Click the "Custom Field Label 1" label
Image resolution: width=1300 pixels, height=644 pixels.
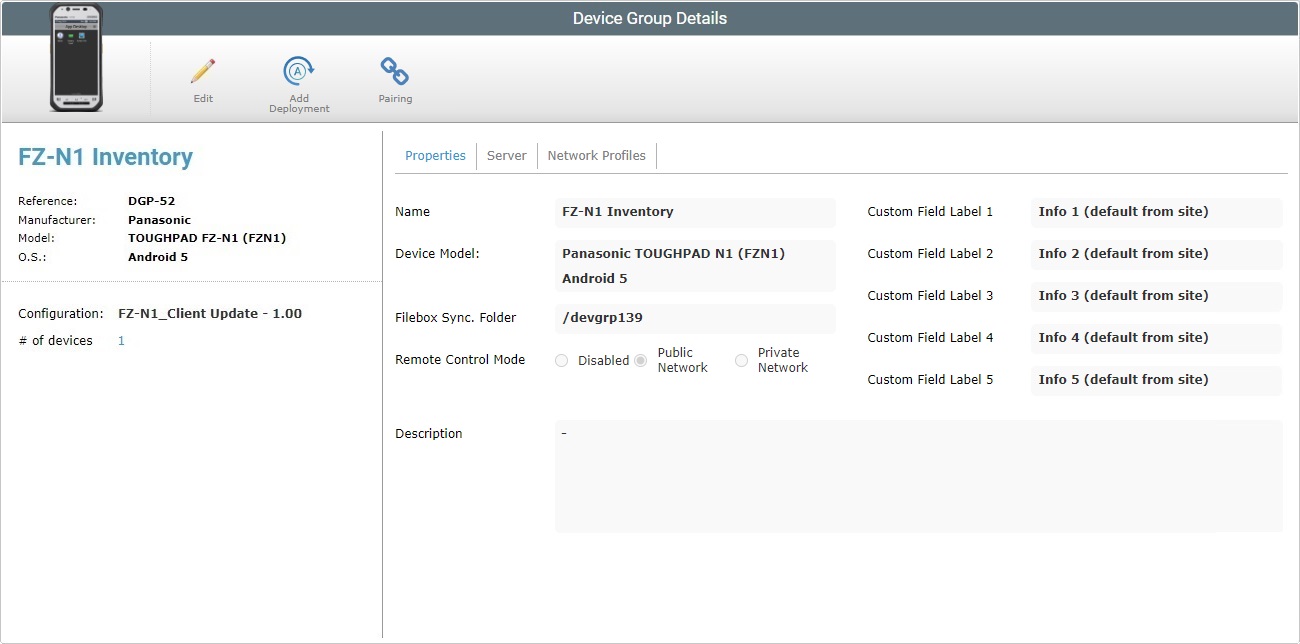click(x=930, y=212)
